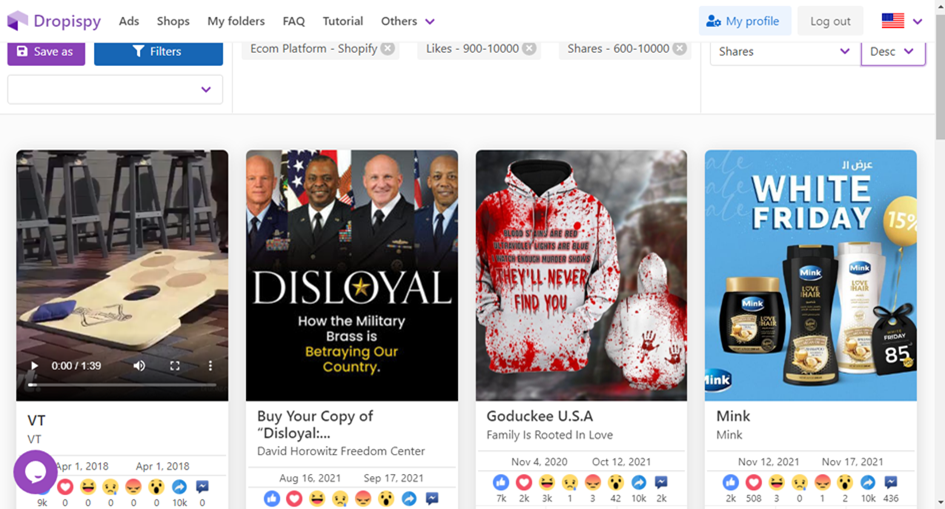Expand the empty saved-search dropdown
Viewport: 945px width, 509px height.
pos(115,89)
